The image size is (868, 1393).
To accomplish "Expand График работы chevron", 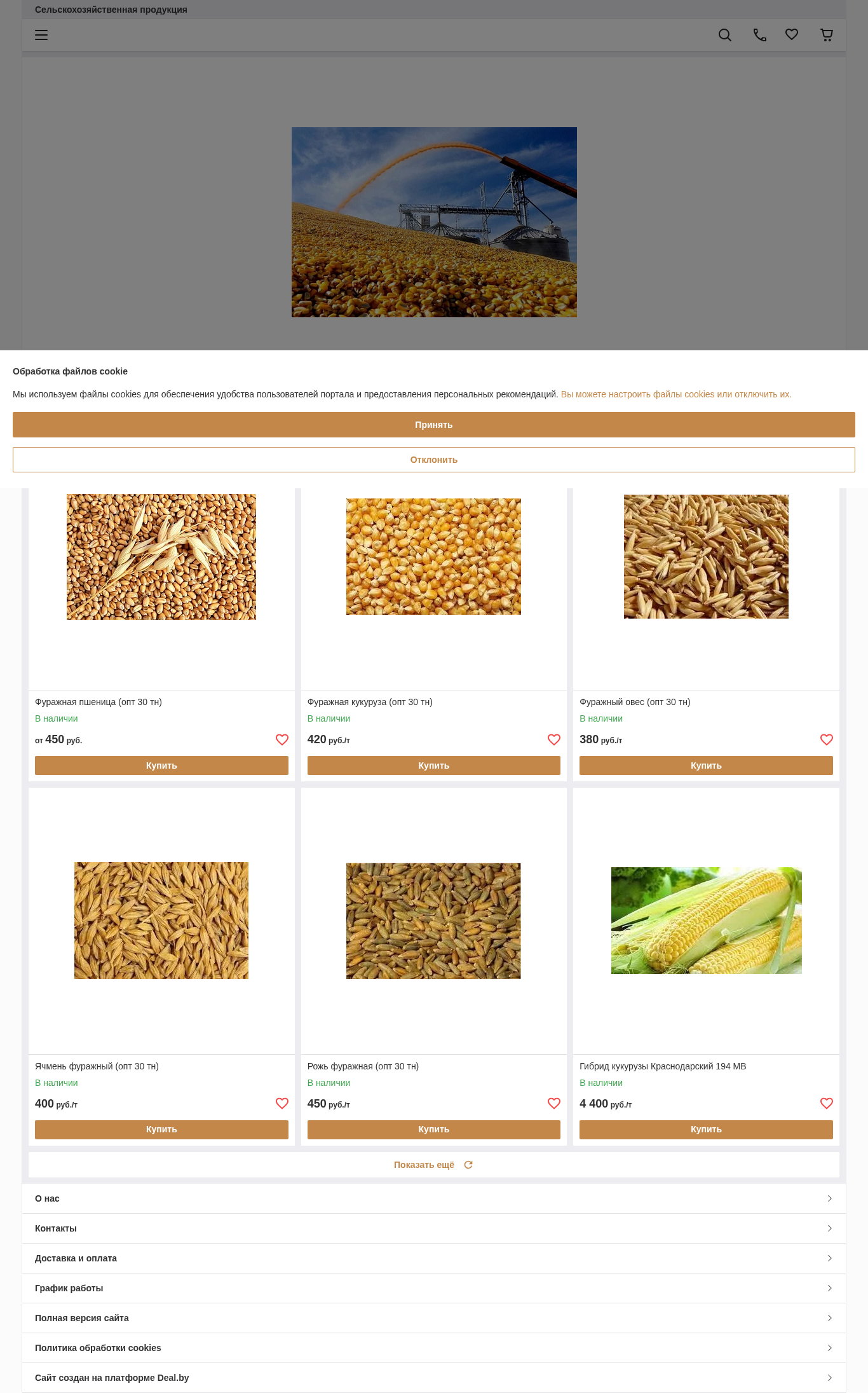I will (830, 1288).
